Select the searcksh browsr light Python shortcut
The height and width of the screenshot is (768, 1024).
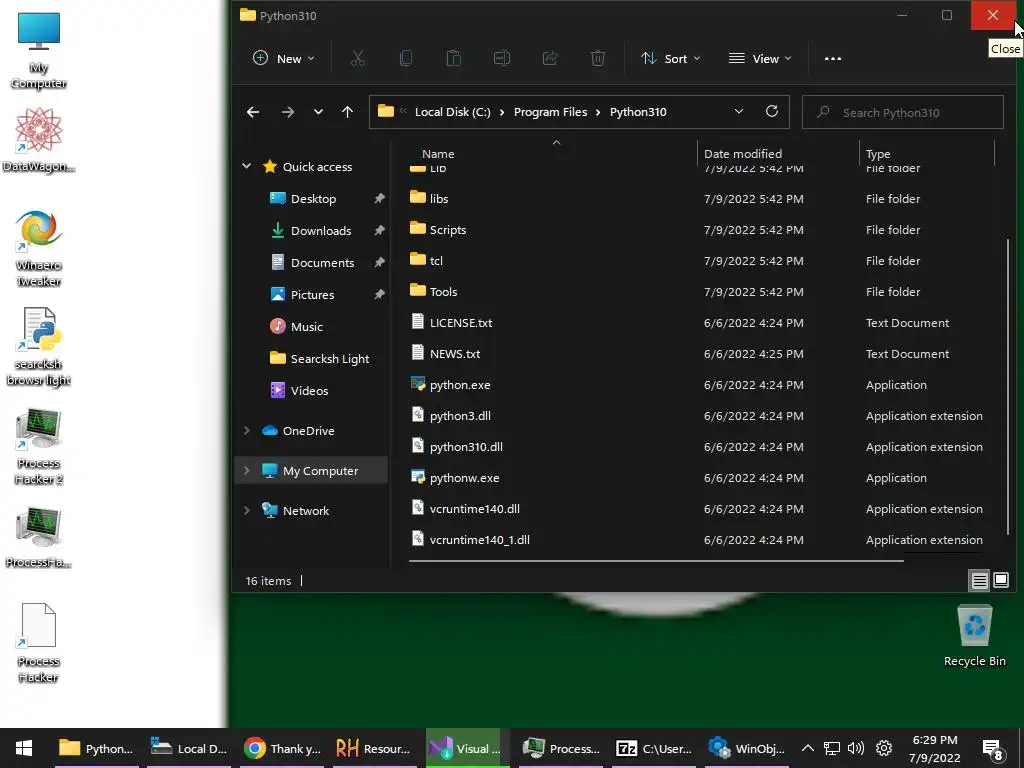(x=39, y=347)
